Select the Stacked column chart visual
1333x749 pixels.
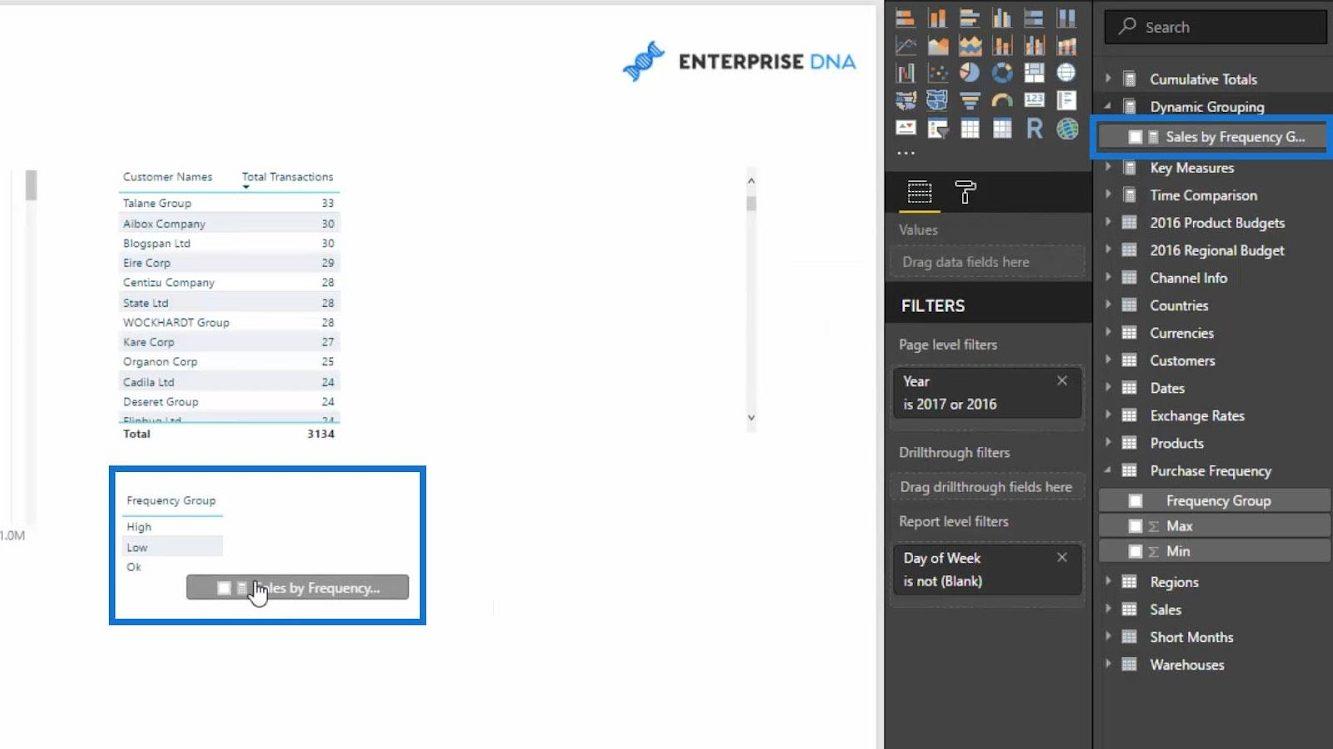[937, 18]
